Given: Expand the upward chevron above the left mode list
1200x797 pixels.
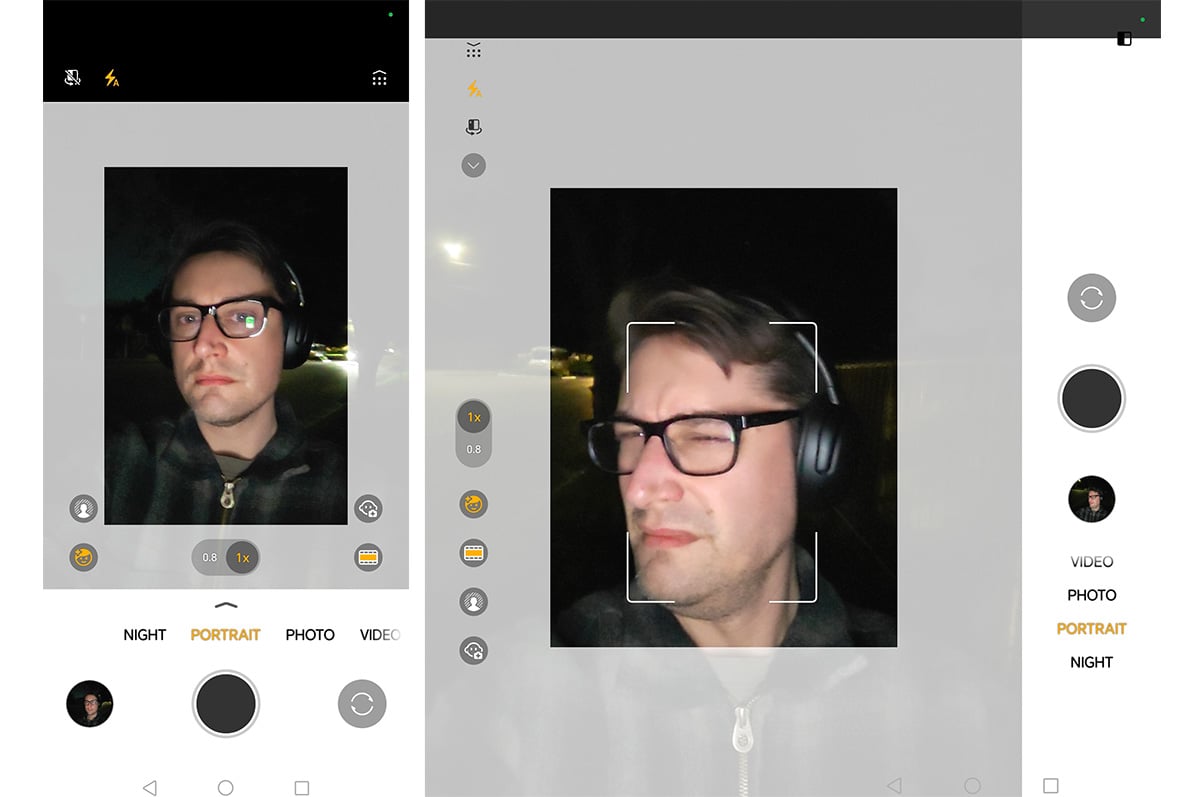Looking at the screenshot, I should click(x=226, y=605).
